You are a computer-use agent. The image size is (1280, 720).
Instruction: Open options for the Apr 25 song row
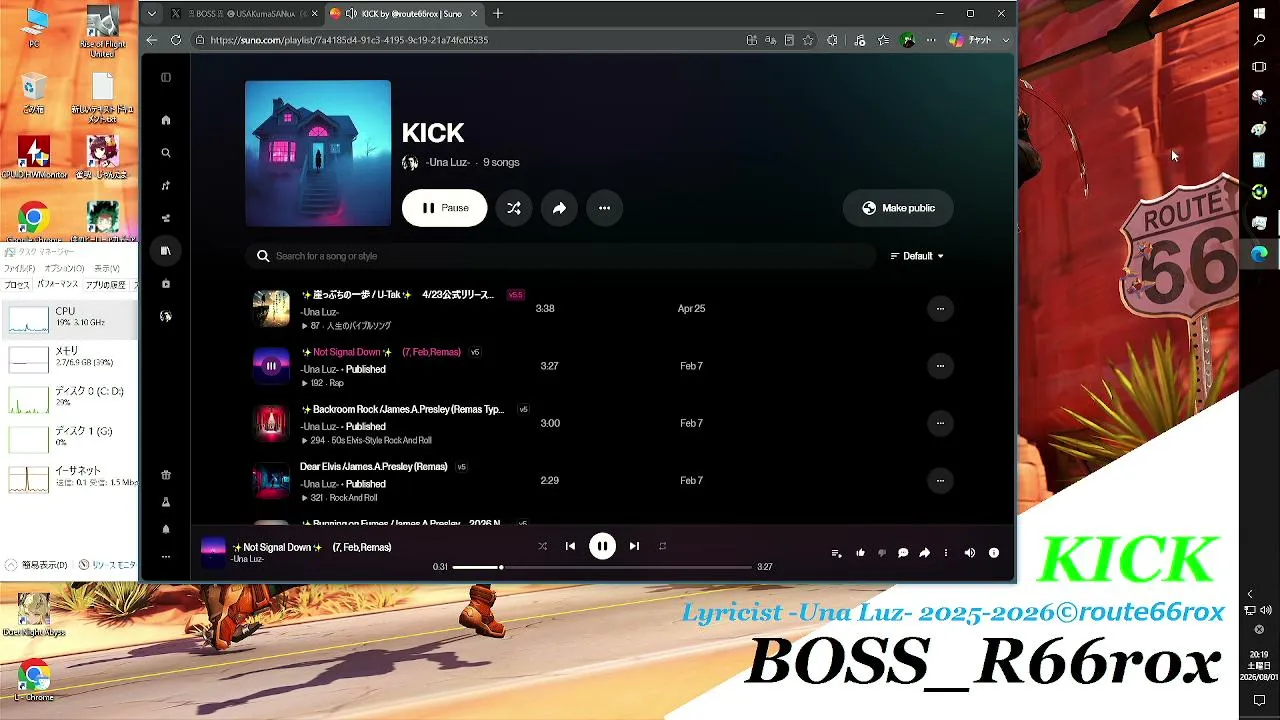[x=940, y=309]
